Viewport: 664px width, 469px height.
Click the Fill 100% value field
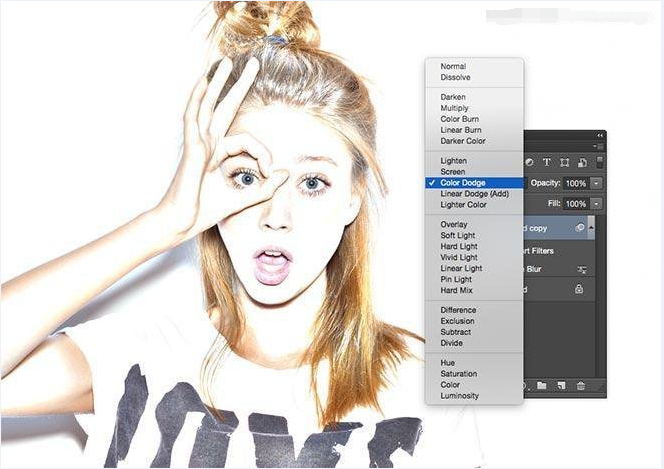576,204
